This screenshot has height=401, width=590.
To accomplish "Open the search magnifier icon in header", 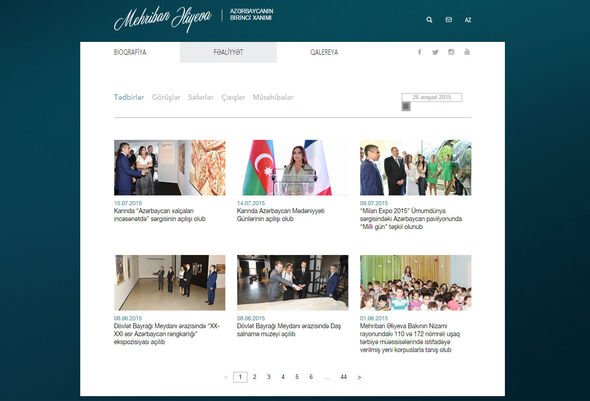I will point(429,20).
